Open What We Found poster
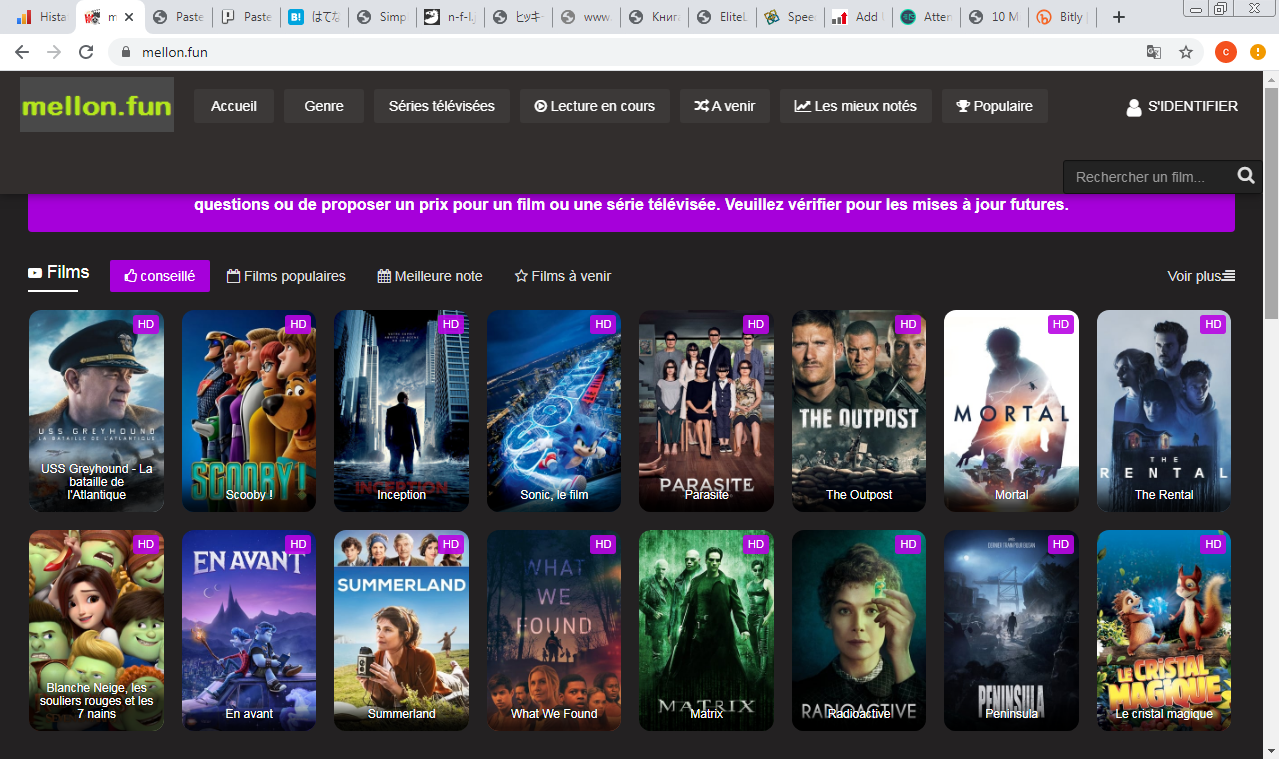 tap(554, 631)
